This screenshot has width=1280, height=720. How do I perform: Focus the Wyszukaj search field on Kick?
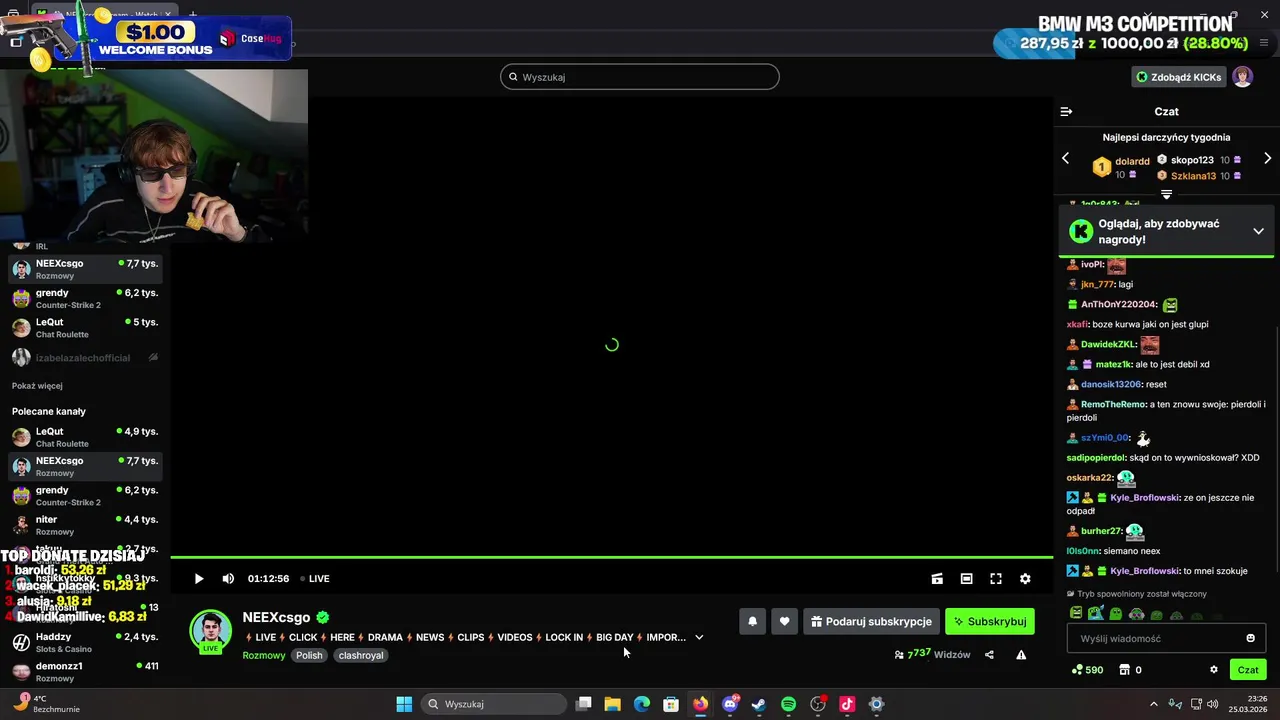coord(640,77)
